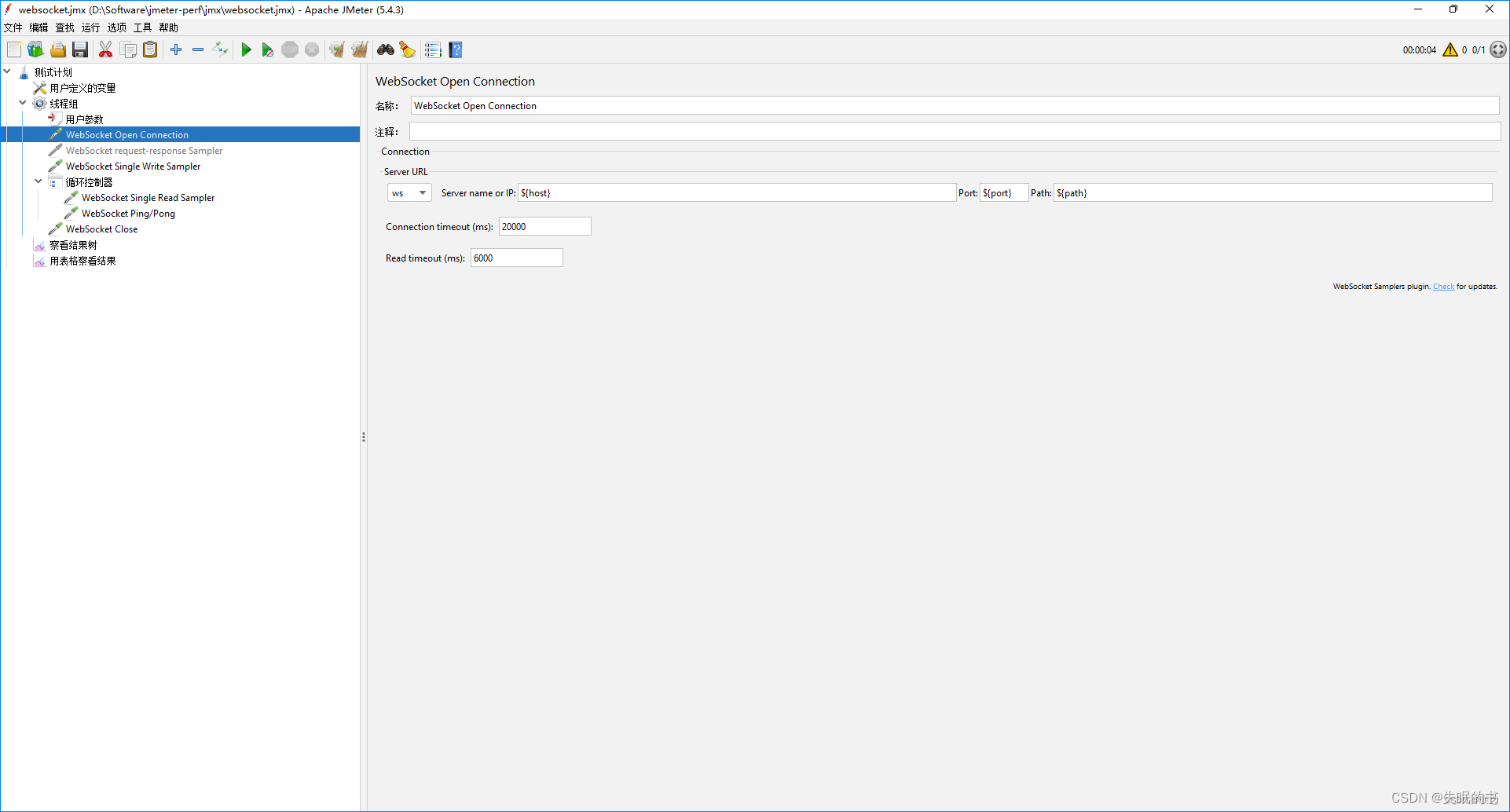
Task: Select 测试计划 label in tree
Action: click(53, 72)
